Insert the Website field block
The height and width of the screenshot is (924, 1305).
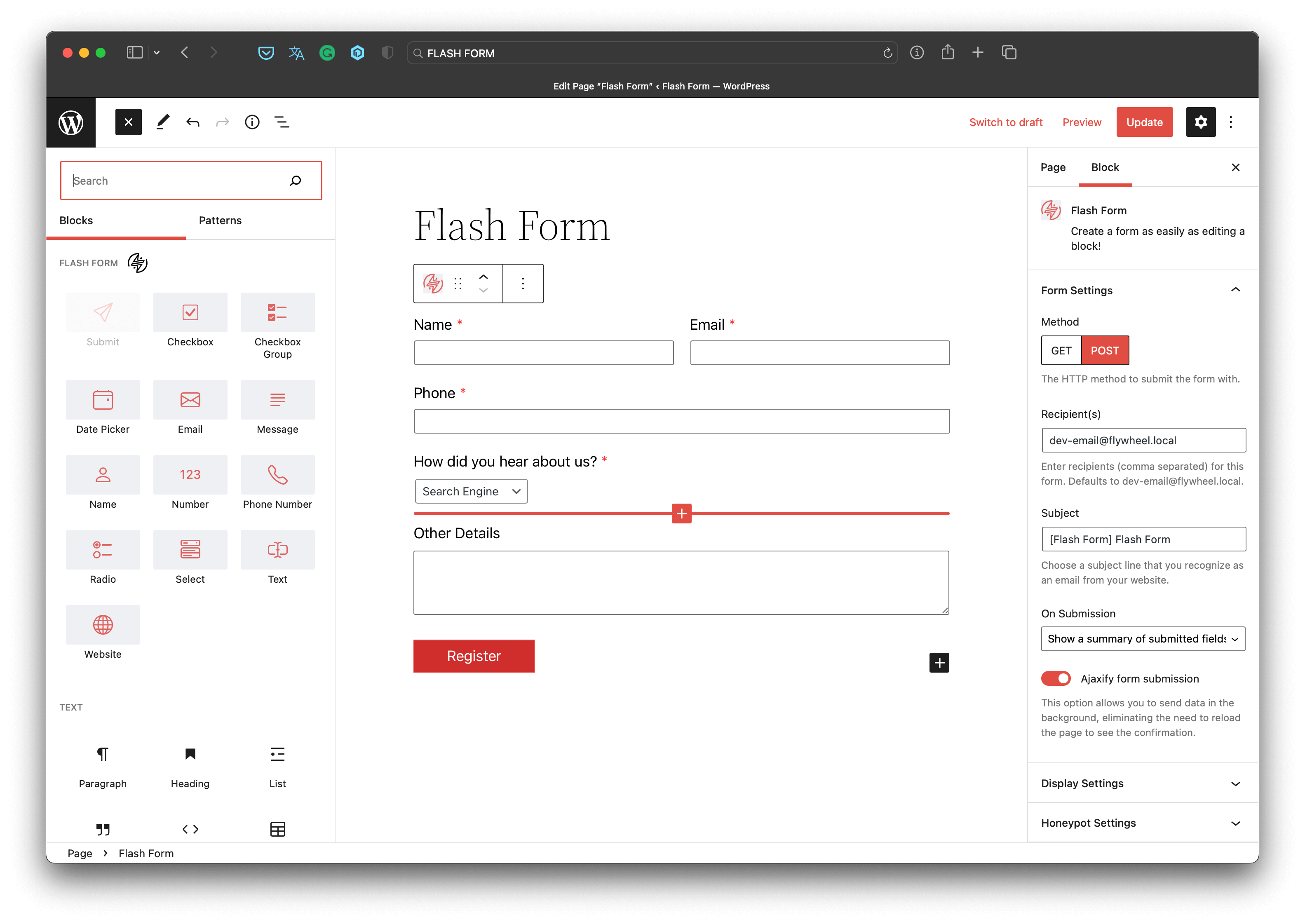click(103, 633)
